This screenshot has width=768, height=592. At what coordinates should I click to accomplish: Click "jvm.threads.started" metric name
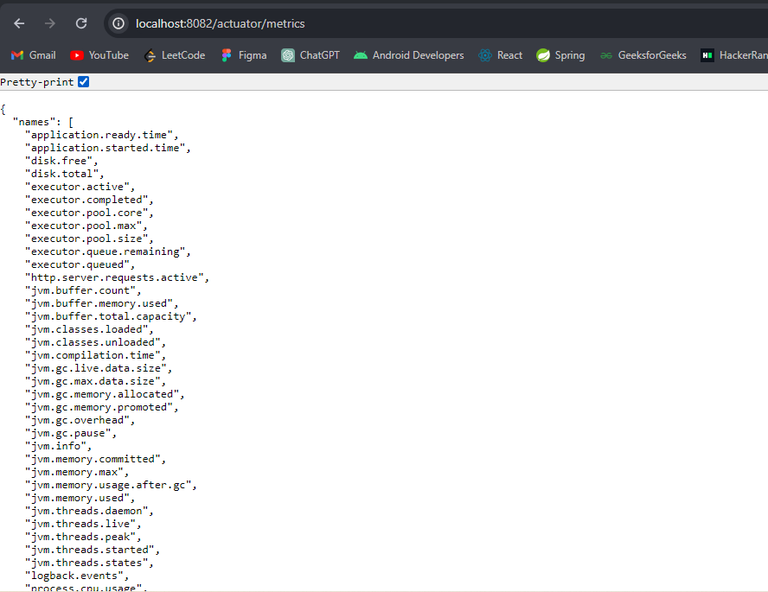click(90, 550)
